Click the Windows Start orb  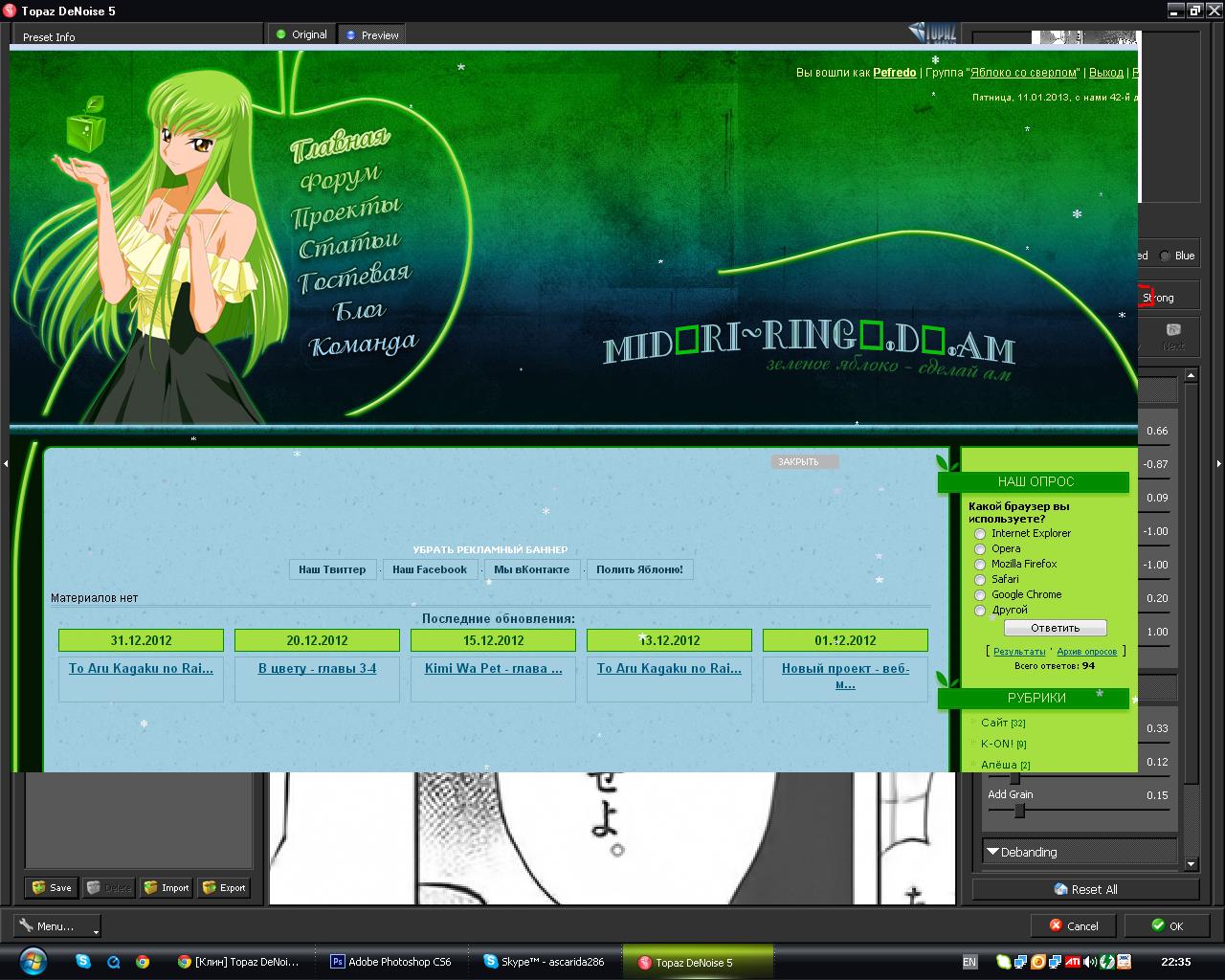click(32, 961)
